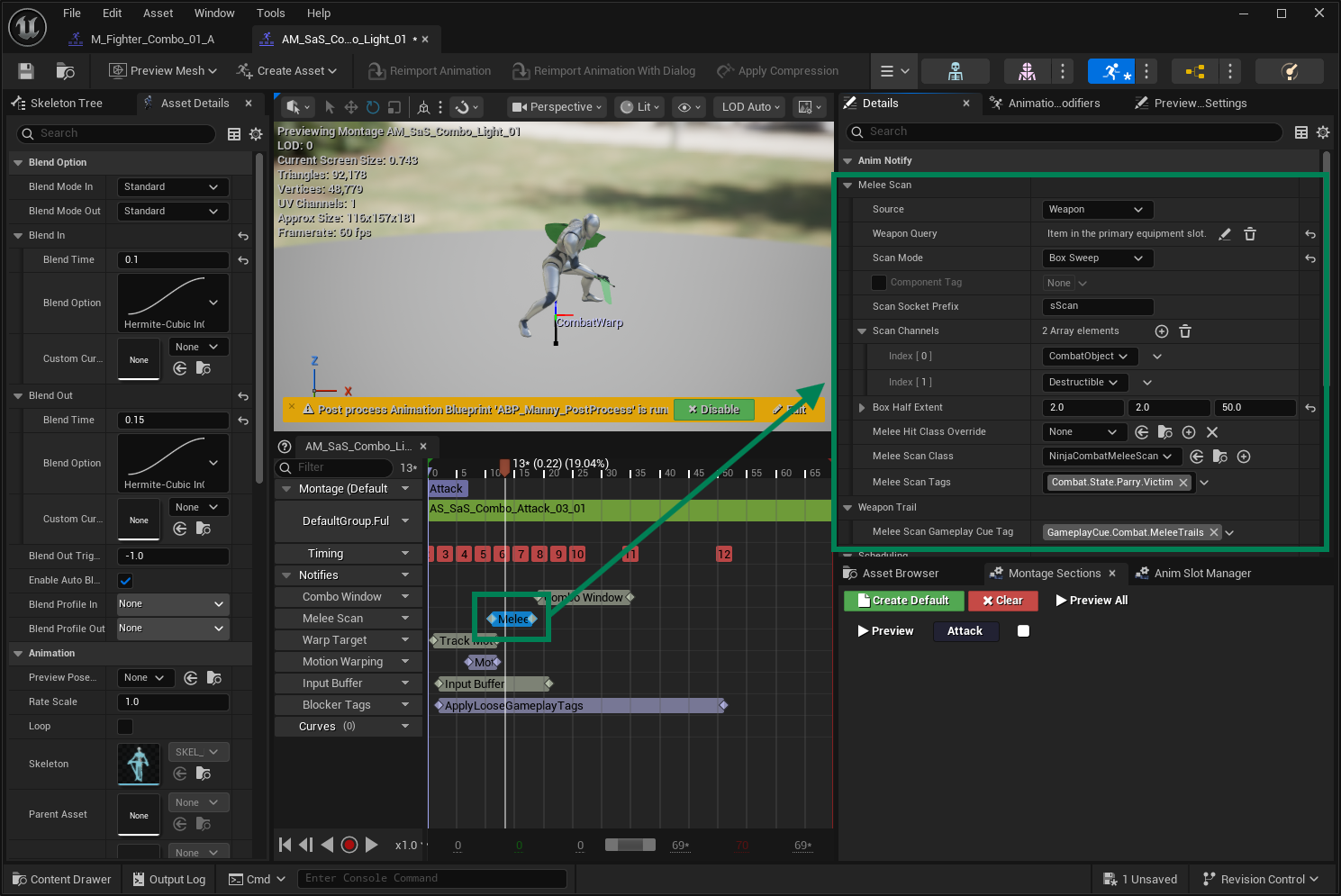The width and height of the screenshot is (1341, 896).
Task: Click the Create Default button
Action: (904, 601)
